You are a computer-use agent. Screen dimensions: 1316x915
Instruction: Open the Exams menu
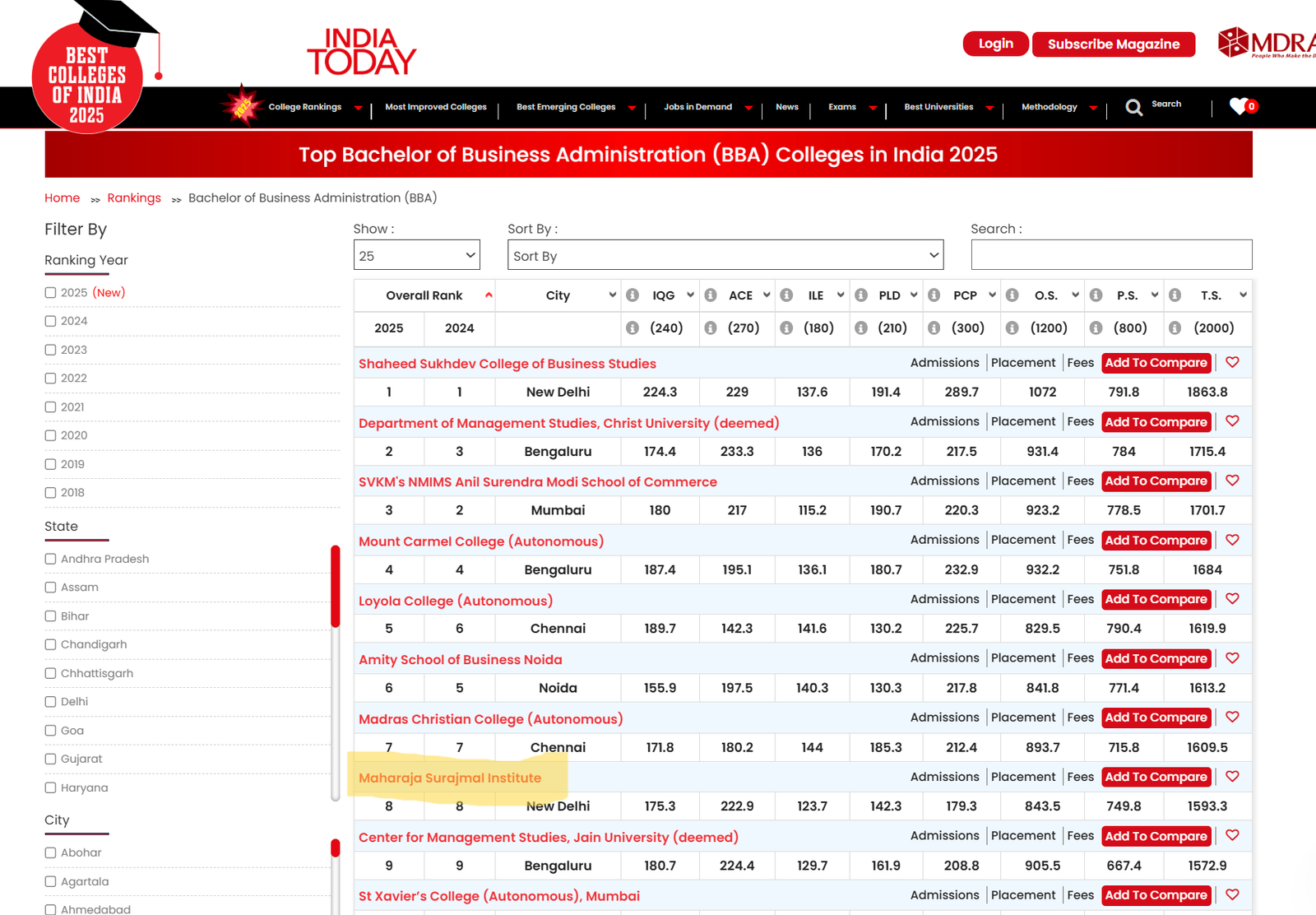tap(842, 107)
